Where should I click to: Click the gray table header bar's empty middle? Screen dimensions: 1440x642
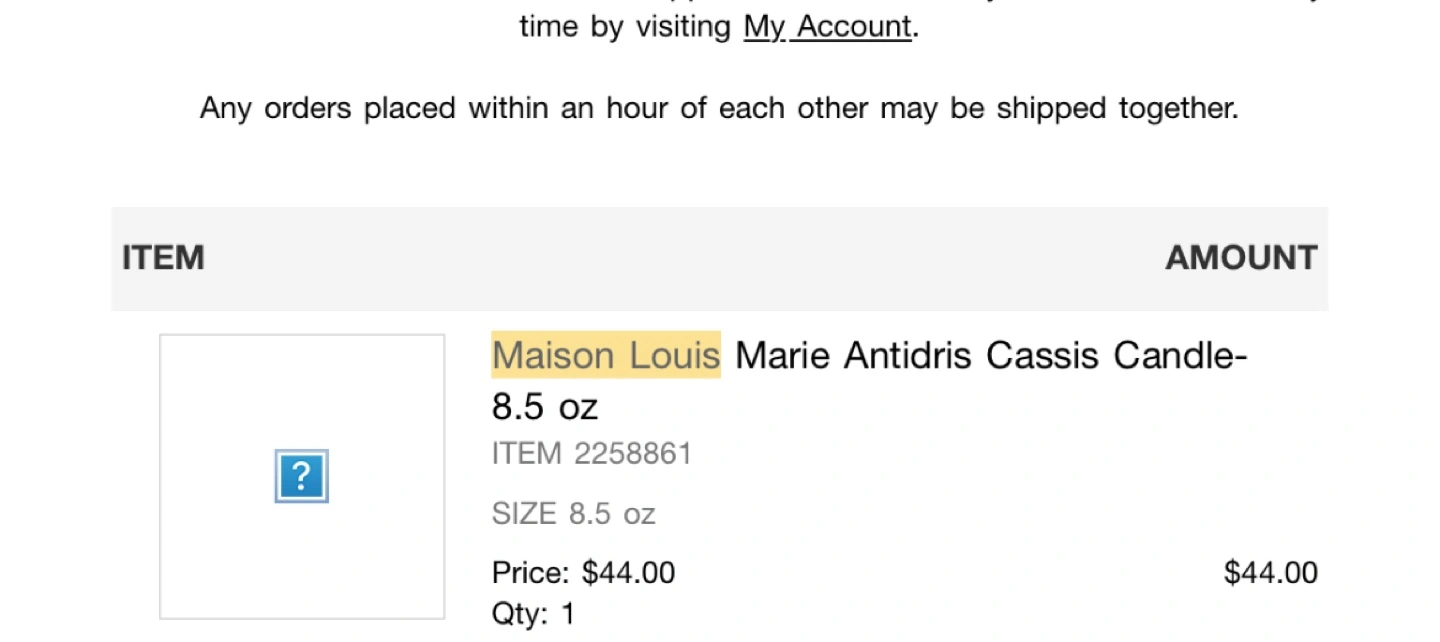click(x=685, y=258)
